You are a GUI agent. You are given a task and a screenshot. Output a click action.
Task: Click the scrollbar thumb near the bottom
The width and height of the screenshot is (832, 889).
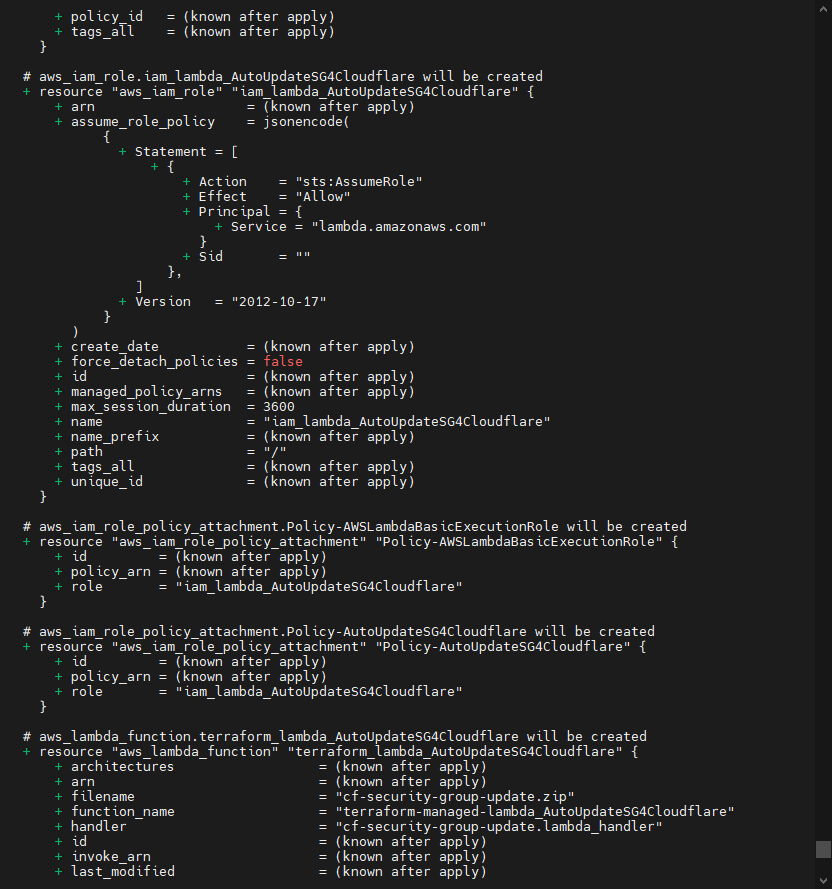click(823, 849)
